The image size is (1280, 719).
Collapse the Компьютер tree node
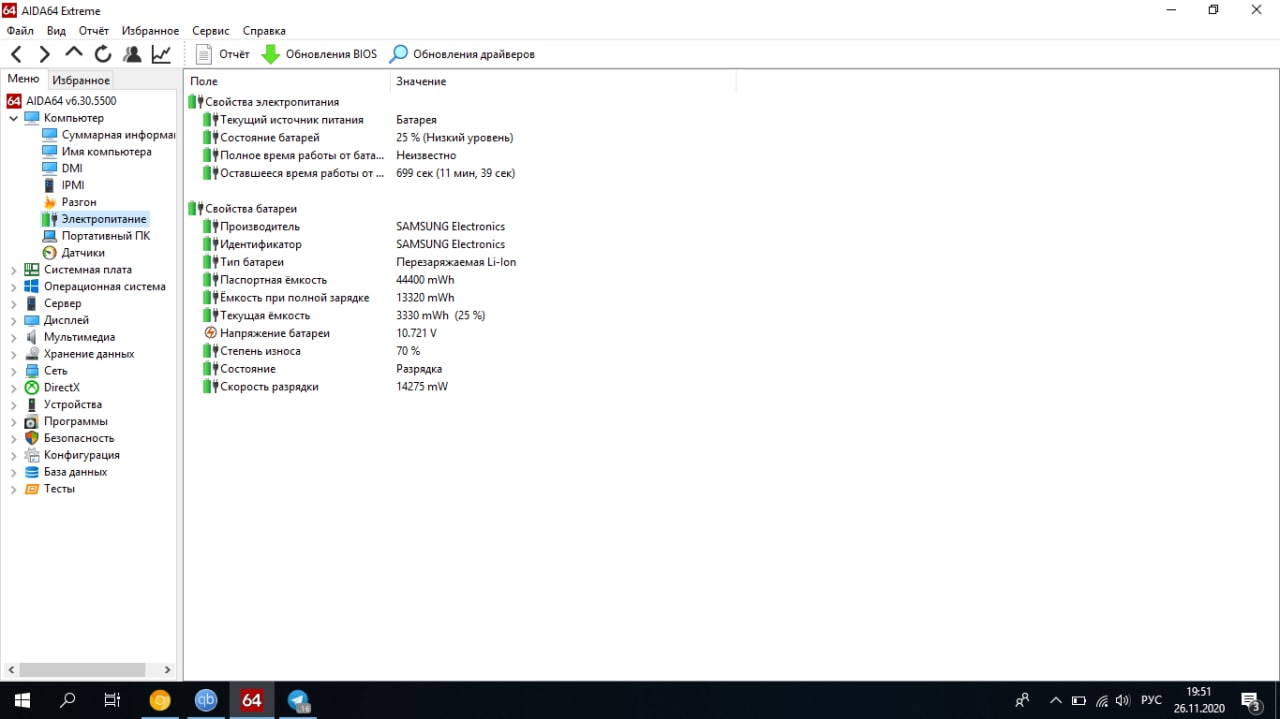(x=13, y=118)
